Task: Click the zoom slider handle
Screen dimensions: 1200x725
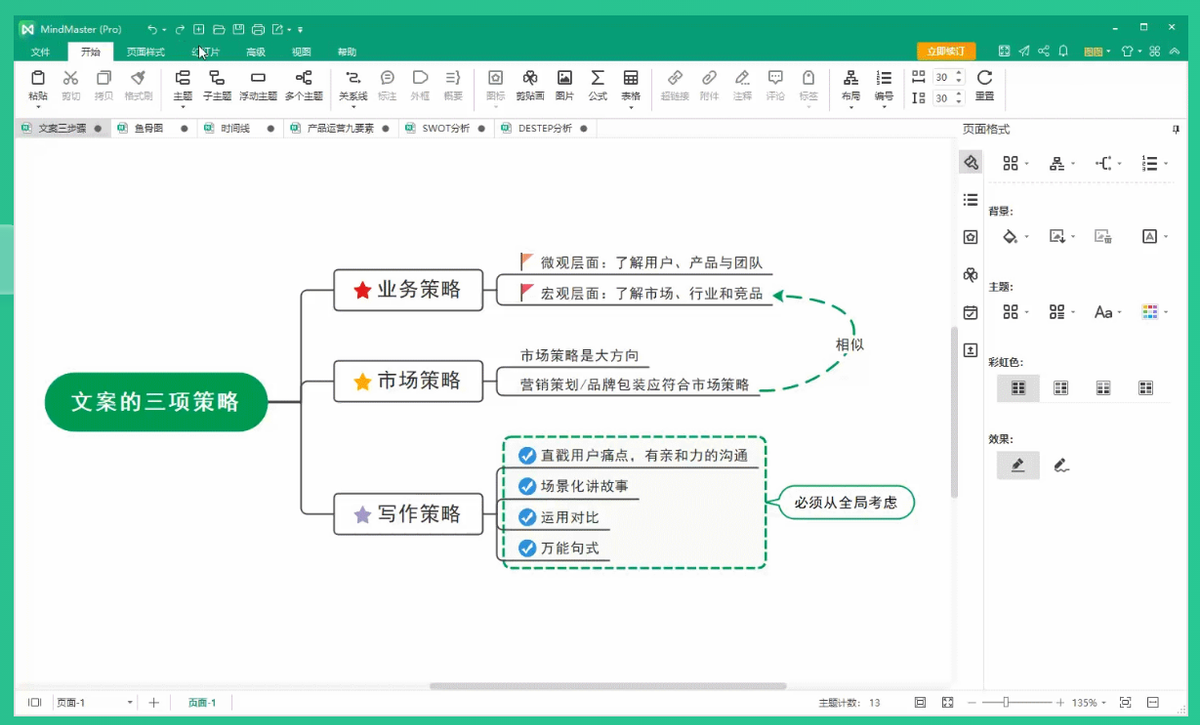Action: tap(1006, 703)
